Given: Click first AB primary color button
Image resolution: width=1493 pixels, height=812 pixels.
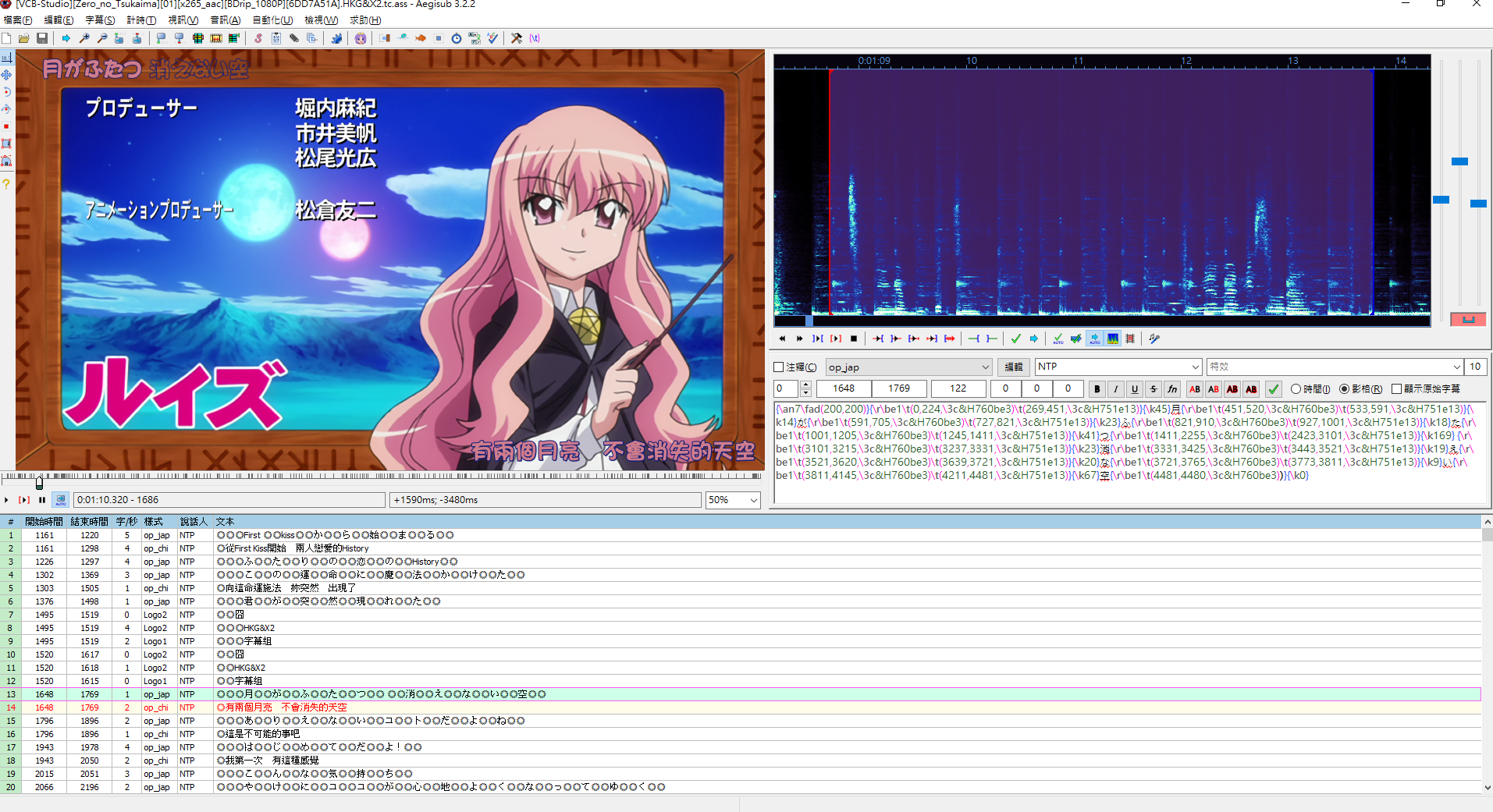Looking at the screenshot, I should (x=1195, y=389).
